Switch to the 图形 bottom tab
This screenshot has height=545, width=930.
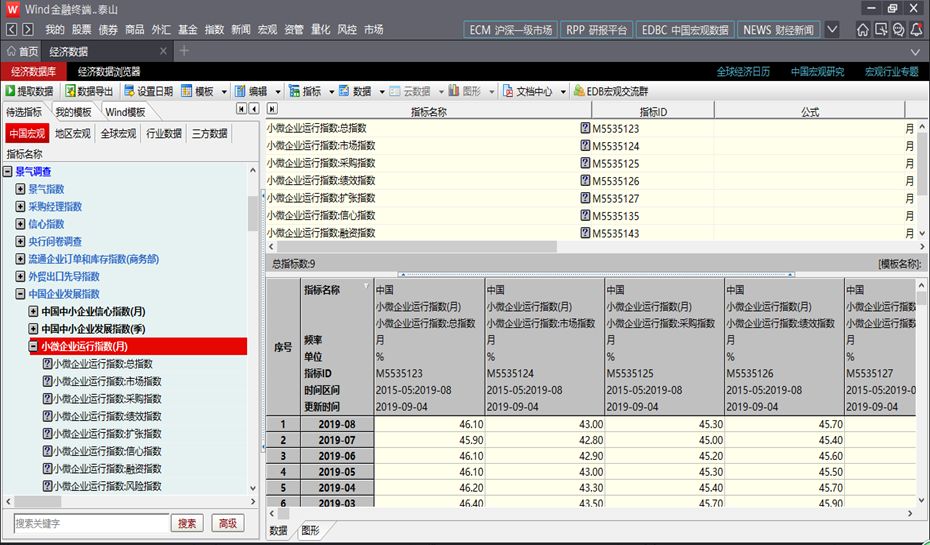coord(310,530)
